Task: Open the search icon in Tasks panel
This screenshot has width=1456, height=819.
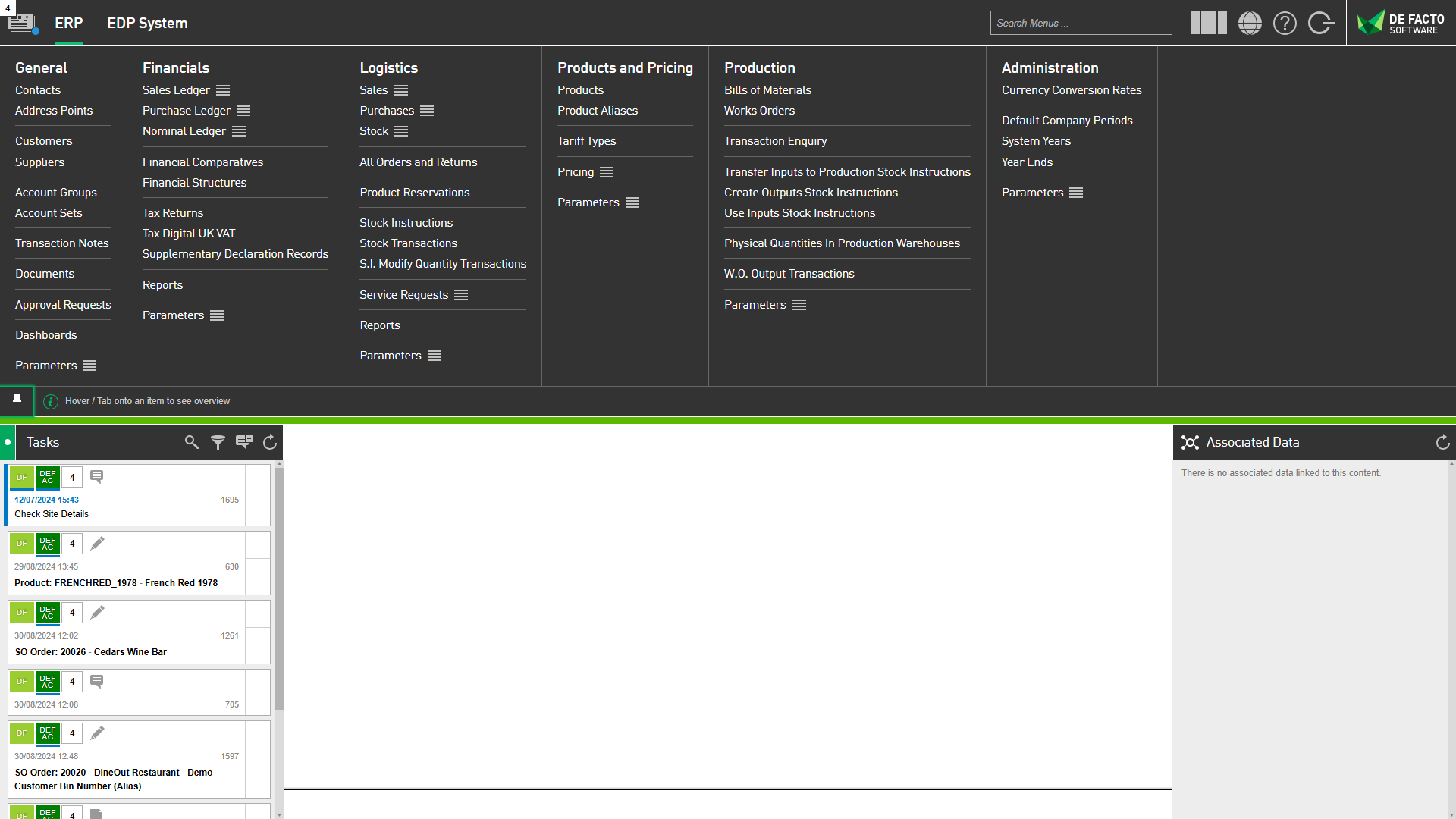Action: click(191, 442)
